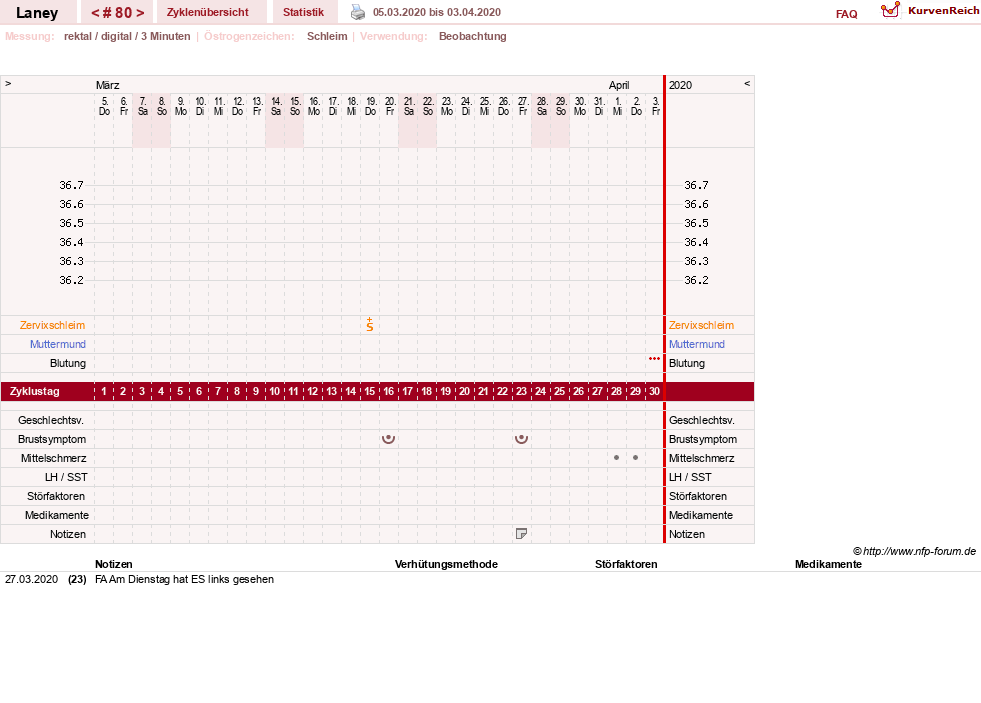
Task: Click the breast symptom icon on cycle day 16
Action: (x=389, y=438)
